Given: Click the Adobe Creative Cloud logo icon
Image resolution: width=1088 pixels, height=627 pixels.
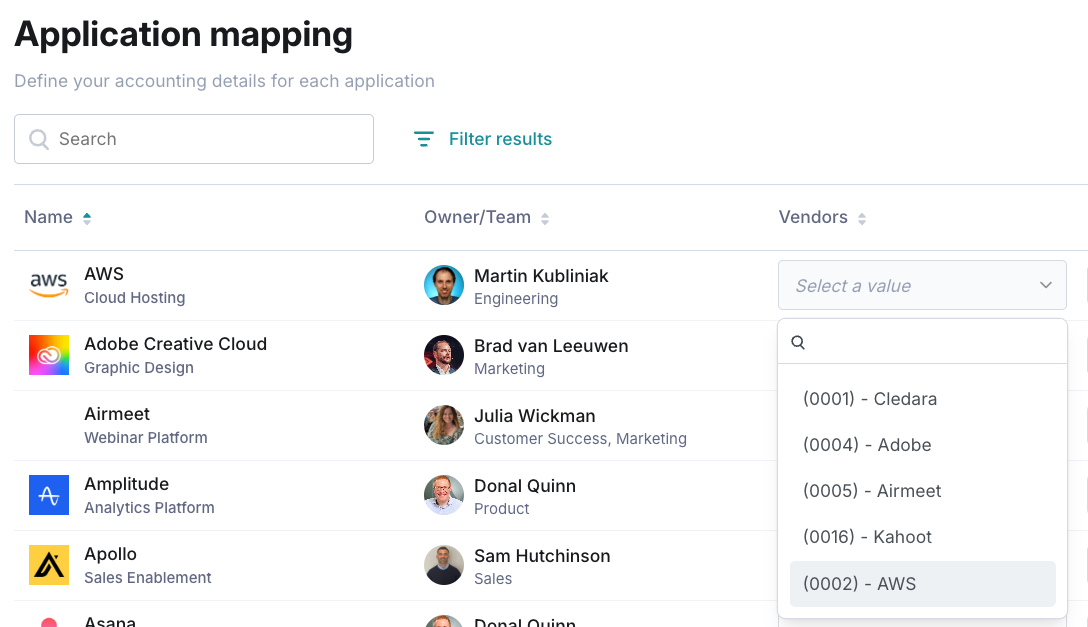Looking at the screenshot, I should (x=49, y=355).
